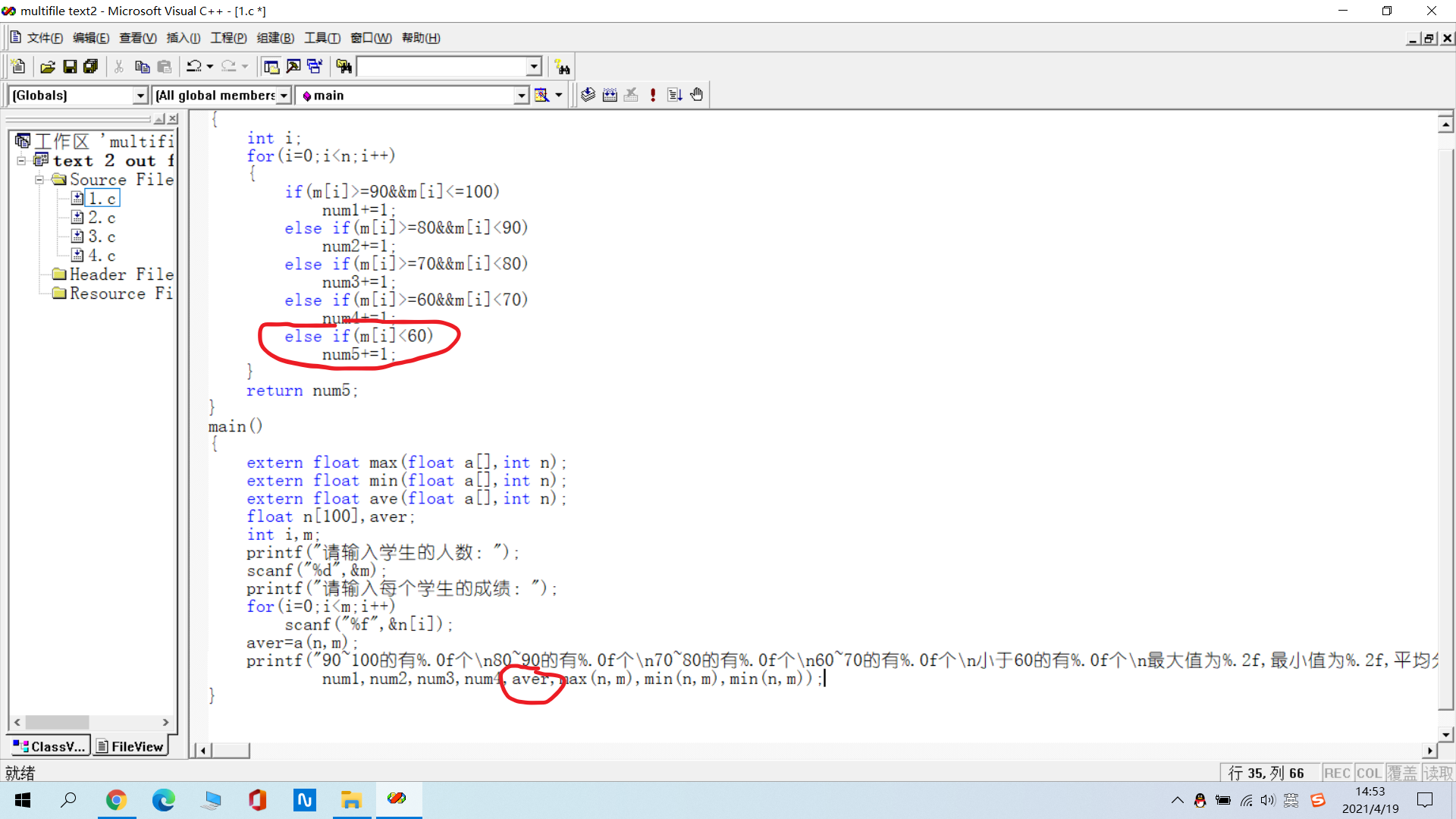The height and width of the screenshot is (819, 1456).
Task: Open File Explorer from taskbar
Action: coord(351,800)
